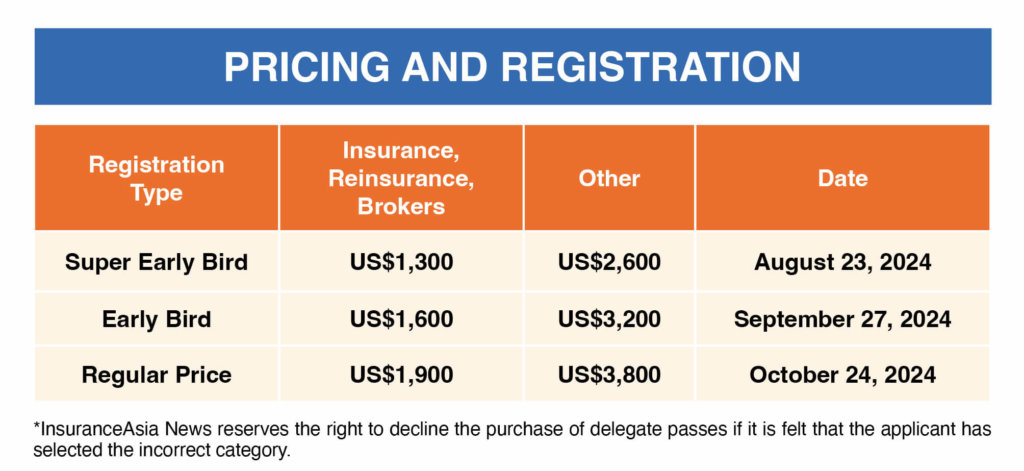The image size is (1024, 471).
Task: Click the Pricing and Registration banner
Action: (513, 66)
